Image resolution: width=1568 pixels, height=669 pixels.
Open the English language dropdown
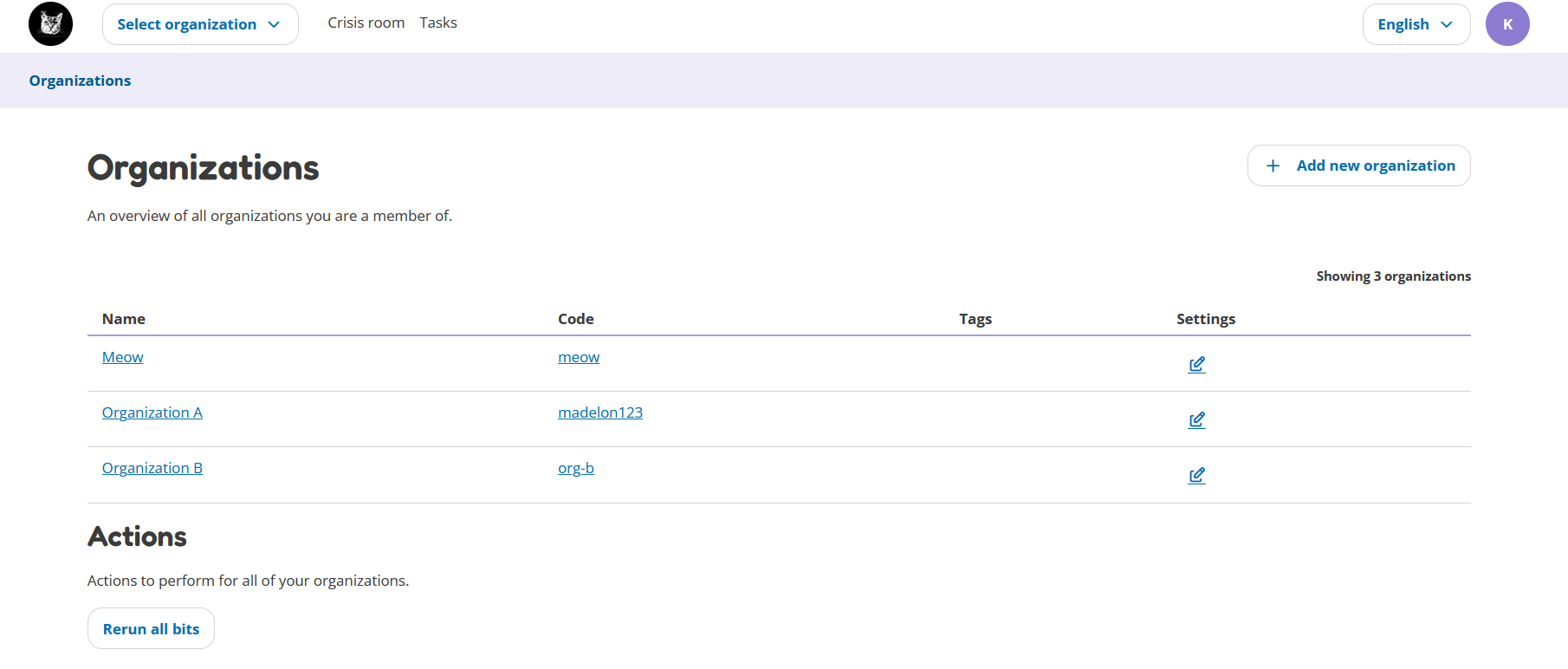pyautogui.click(x=1416, y=24)
